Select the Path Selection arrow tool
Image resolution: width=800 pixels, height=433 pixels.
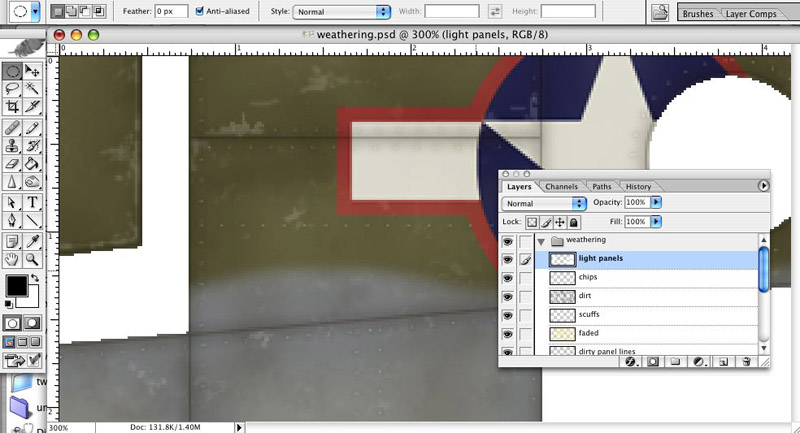[12, 203]
